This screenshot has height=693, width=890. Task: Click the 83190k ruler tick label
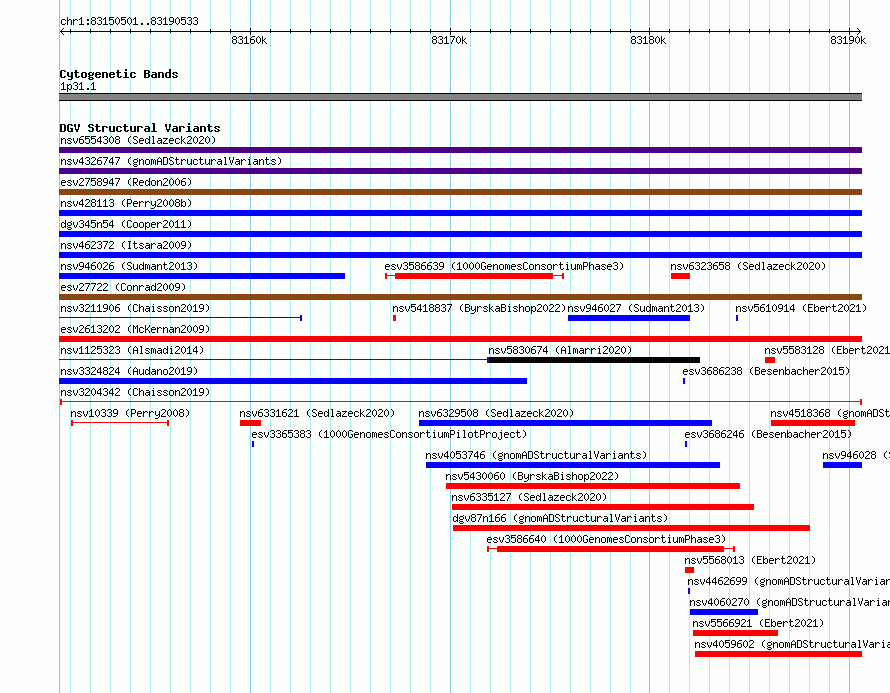tap(848, 40)
